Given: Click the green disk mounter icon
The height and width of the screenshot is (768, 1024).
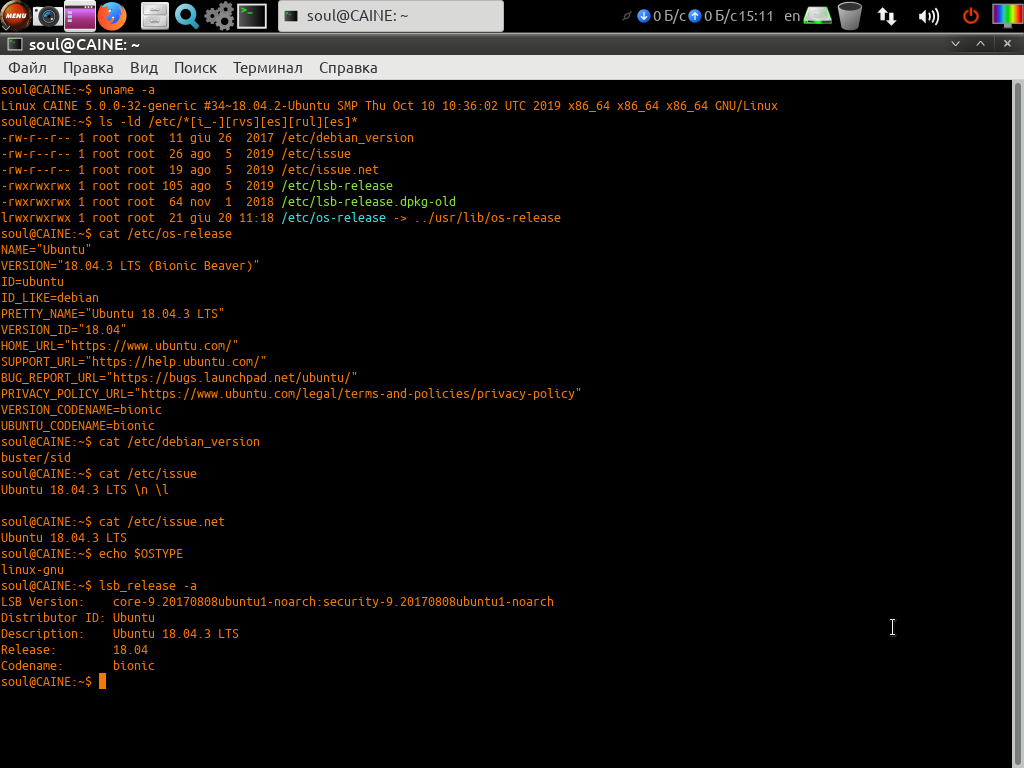Looking at the screenshot, I should point(818,16).
